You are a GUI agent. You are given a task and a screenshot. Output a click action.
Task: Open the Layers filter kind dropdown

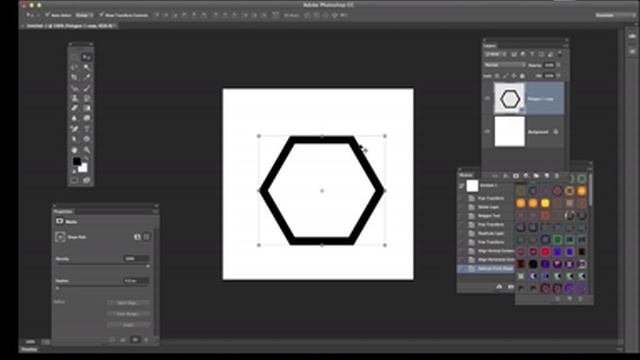pyautogui.click(x=496, y=54)
